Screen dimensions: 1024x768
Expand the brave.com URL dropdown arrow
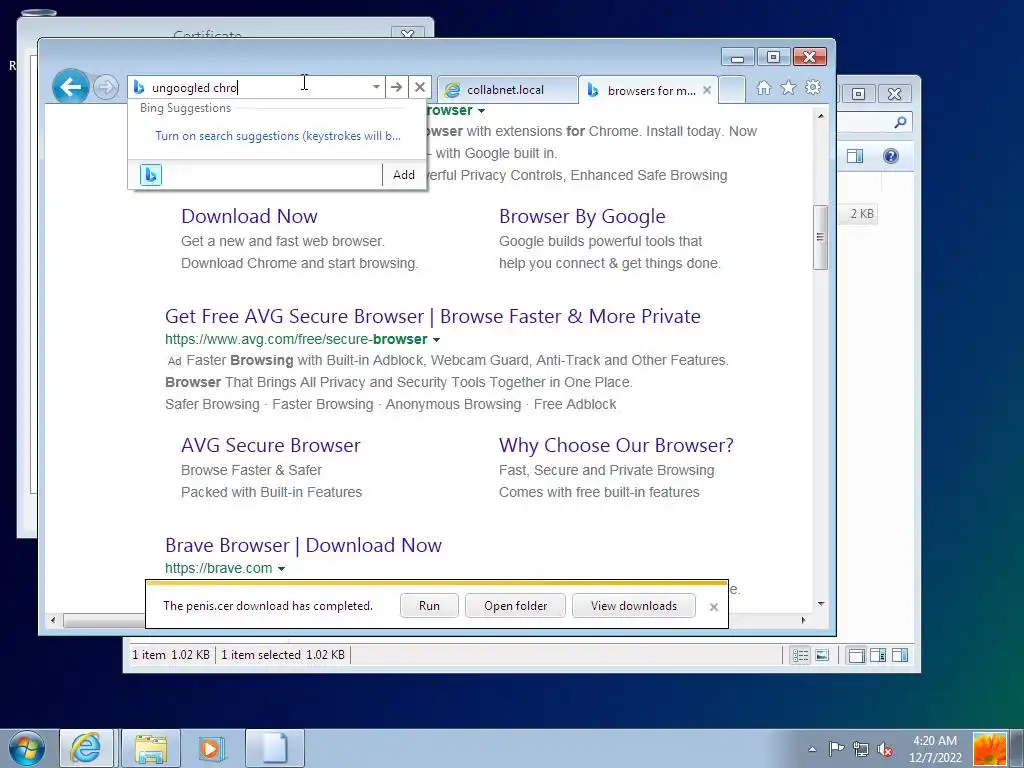pos(281,569)
